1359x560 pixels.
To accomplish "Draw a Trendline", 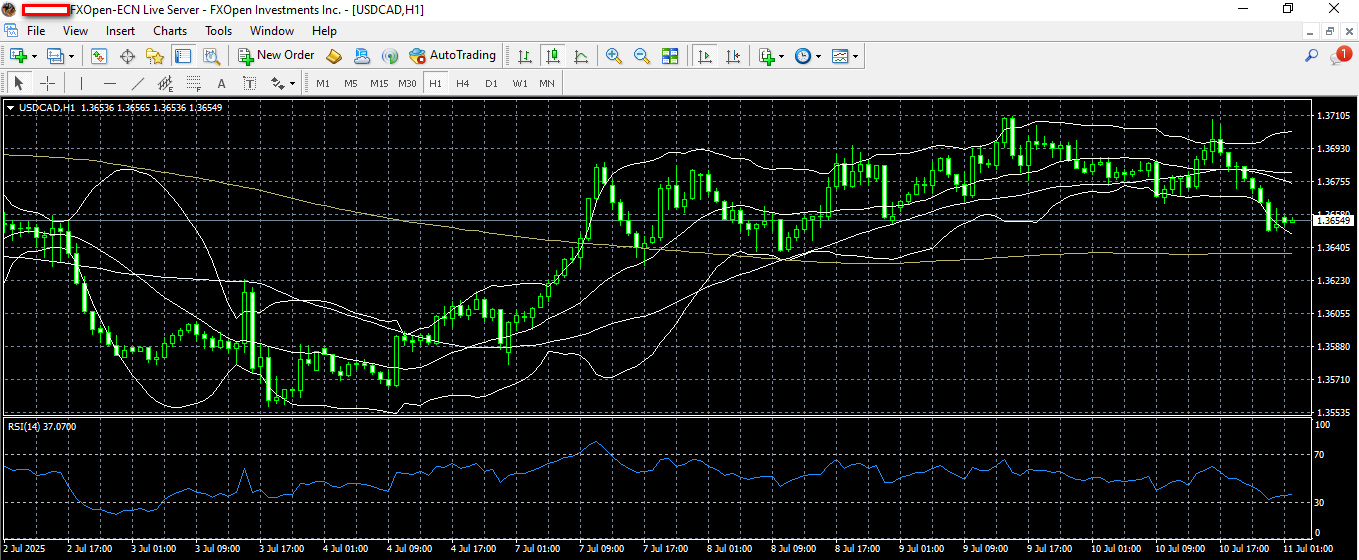I will tap(138, 83).
